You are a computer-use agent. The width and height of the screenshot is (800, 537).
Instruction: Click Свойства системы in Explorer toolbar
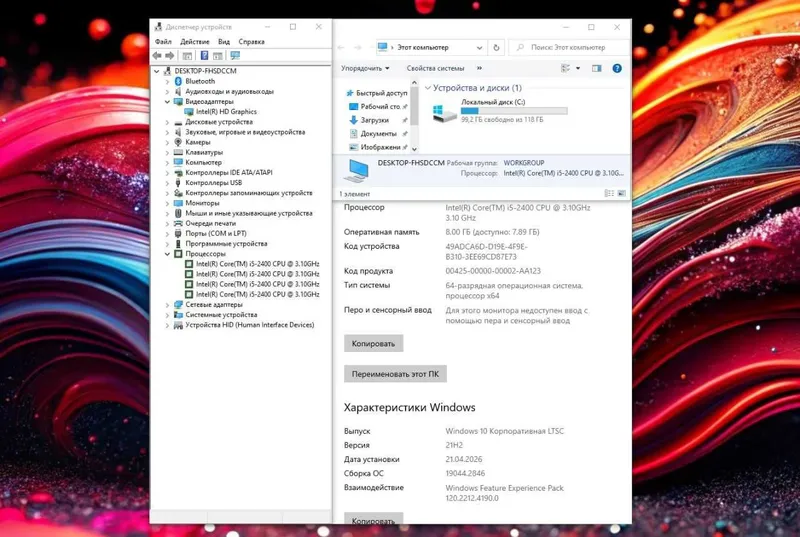tap(435, 68)
